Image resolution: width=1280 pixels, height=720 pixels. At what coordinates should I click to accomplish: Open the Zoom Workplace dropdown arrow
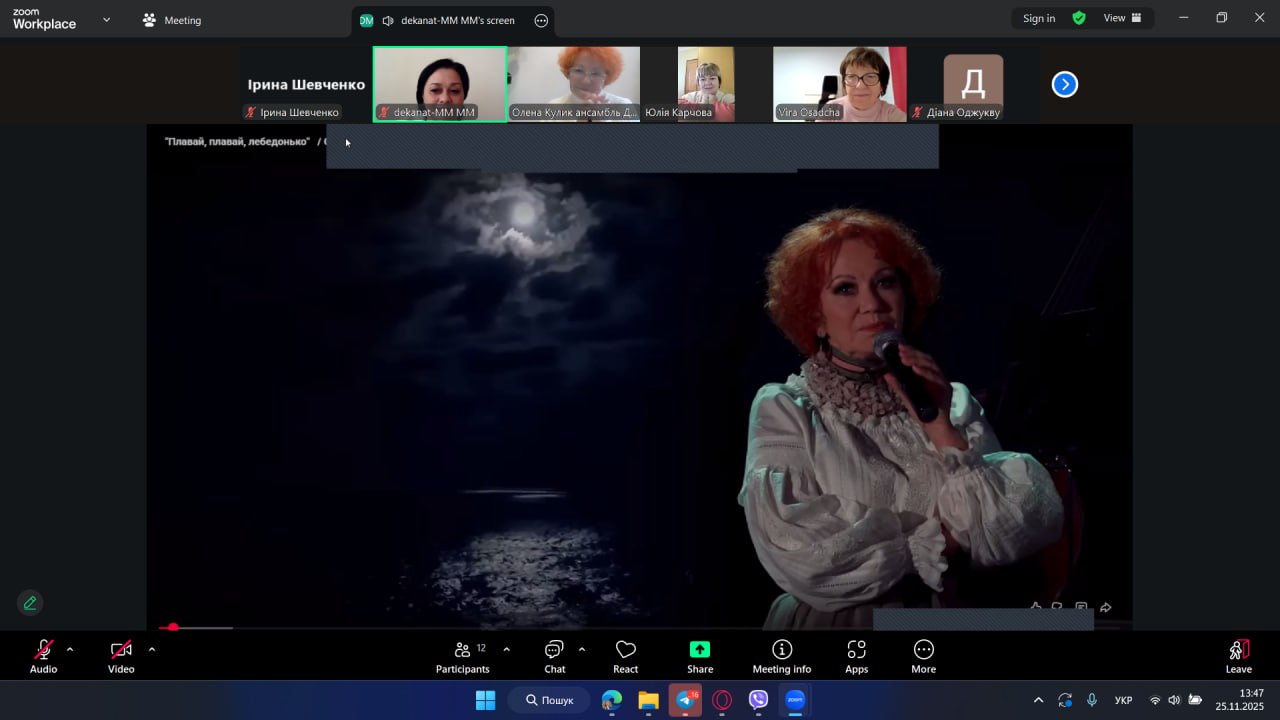tap(106, 19)
